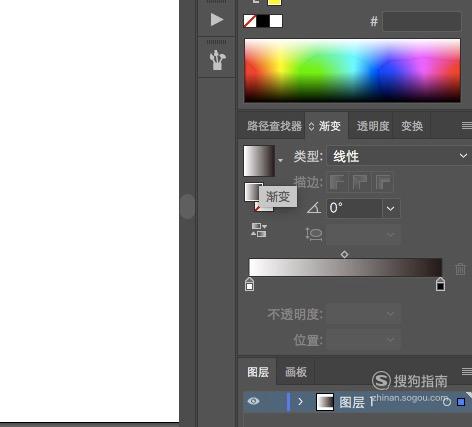This screenshot has width=472, height=427.
Task: Click the panel collapse handle beside canvas
Action: pos(188,206)
